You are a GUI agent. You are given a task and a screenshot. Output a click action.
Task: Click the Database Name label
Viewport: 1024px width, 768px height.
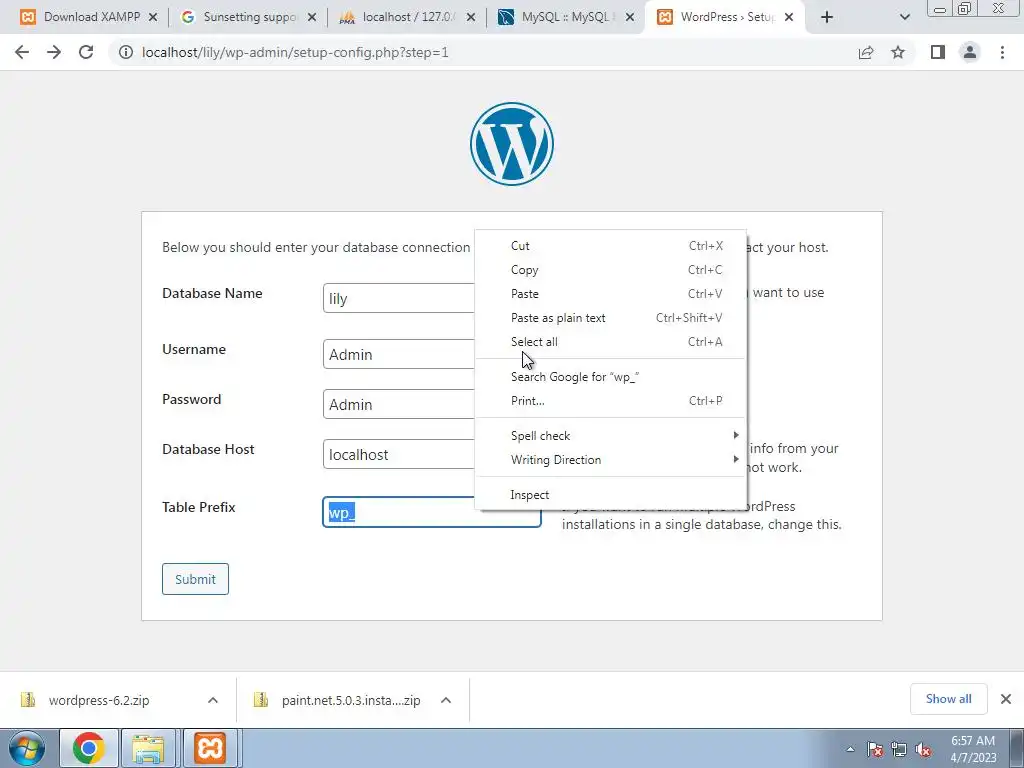(x=212, y=293)
